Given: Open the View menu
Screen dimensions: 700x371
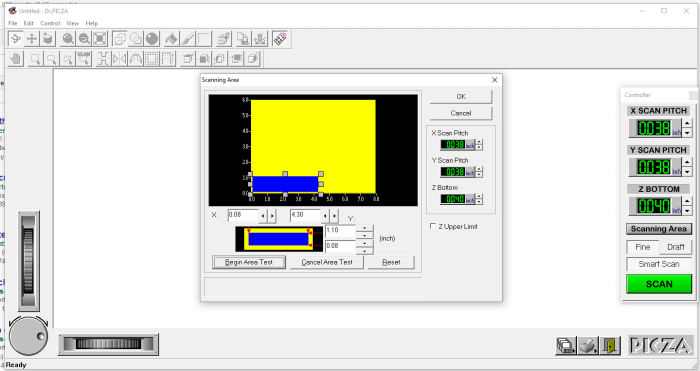Looking at the screenshot, I should (x=73, y=23).
